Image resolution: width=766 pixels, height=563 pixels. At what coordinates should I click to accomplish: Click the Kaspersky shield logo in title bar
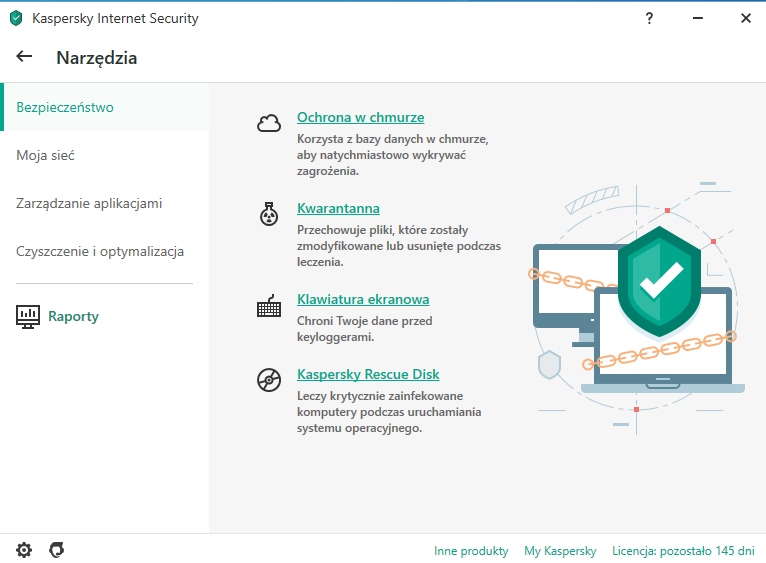pyautogui.click(x=16, y=19)
